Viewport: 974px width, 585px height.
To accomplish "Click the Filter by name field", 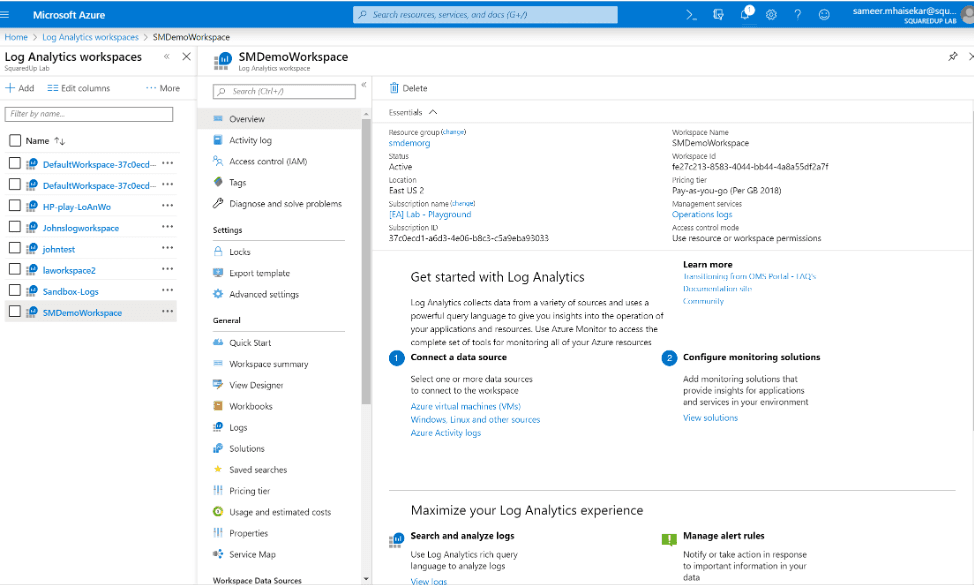I will point(89,115).
